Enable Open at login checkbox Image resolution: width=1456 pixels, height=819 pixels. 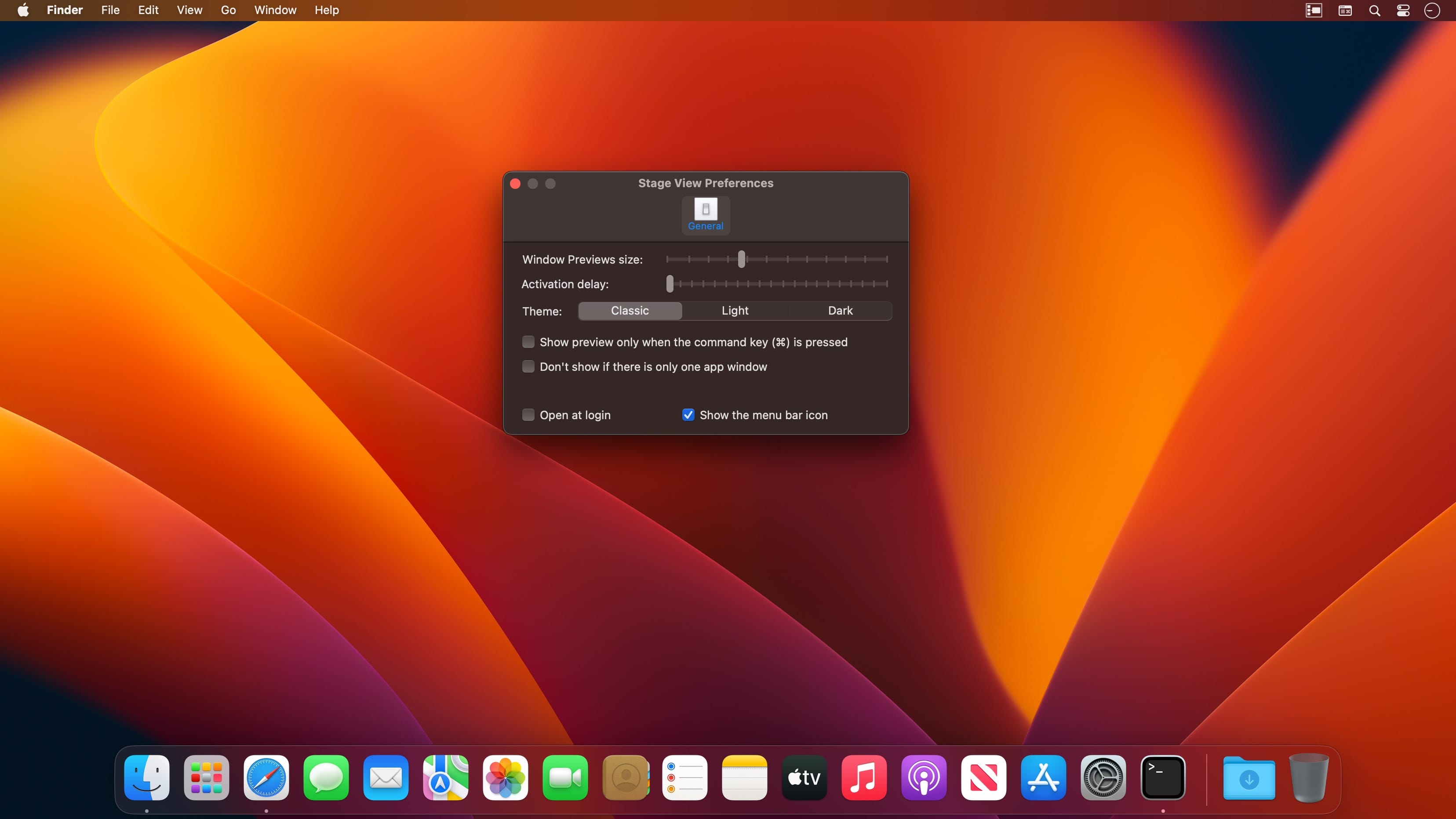[x=528, y=415]
